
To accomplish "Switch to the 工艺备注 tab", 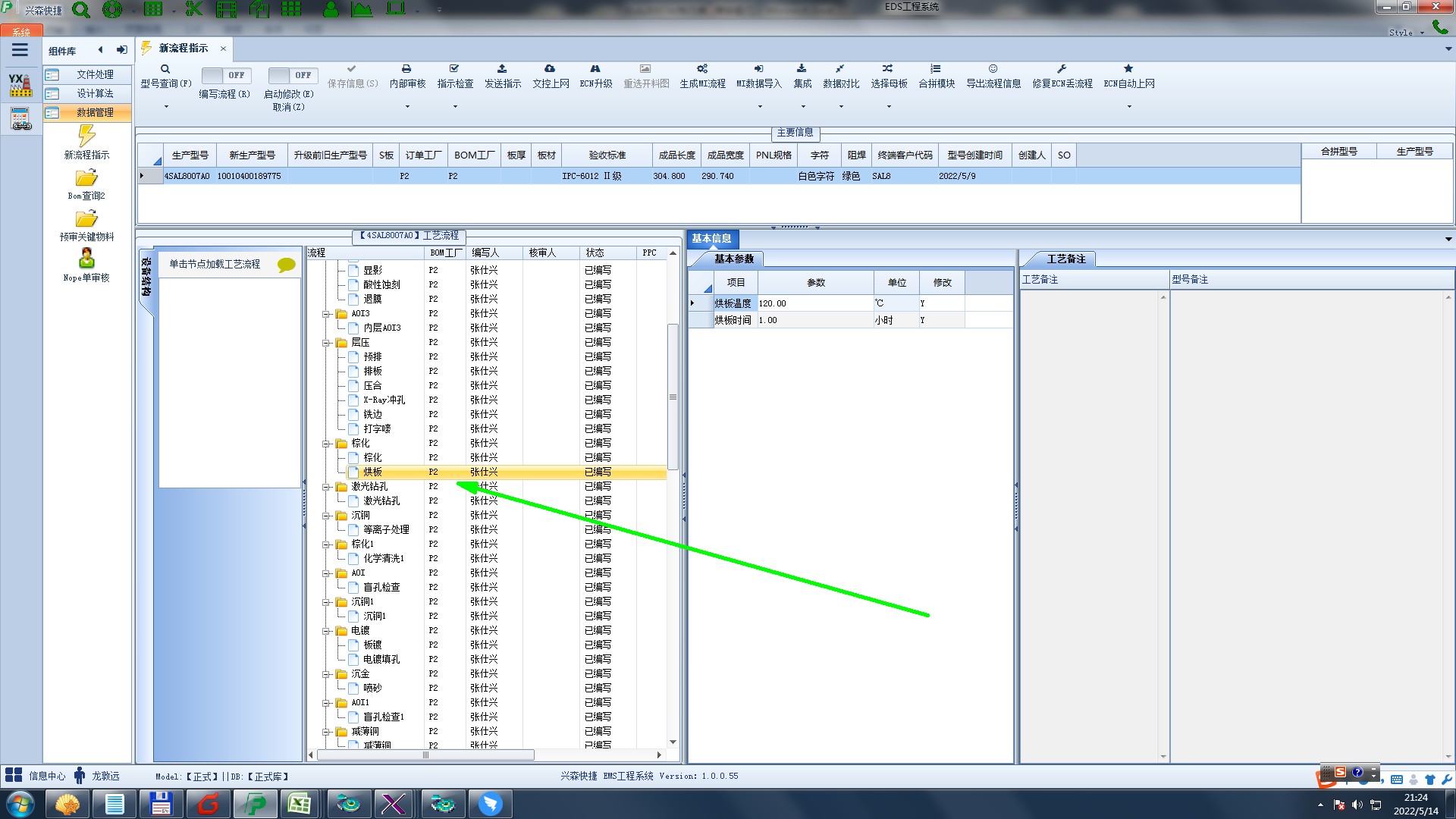I will (x=1065, y=259).
